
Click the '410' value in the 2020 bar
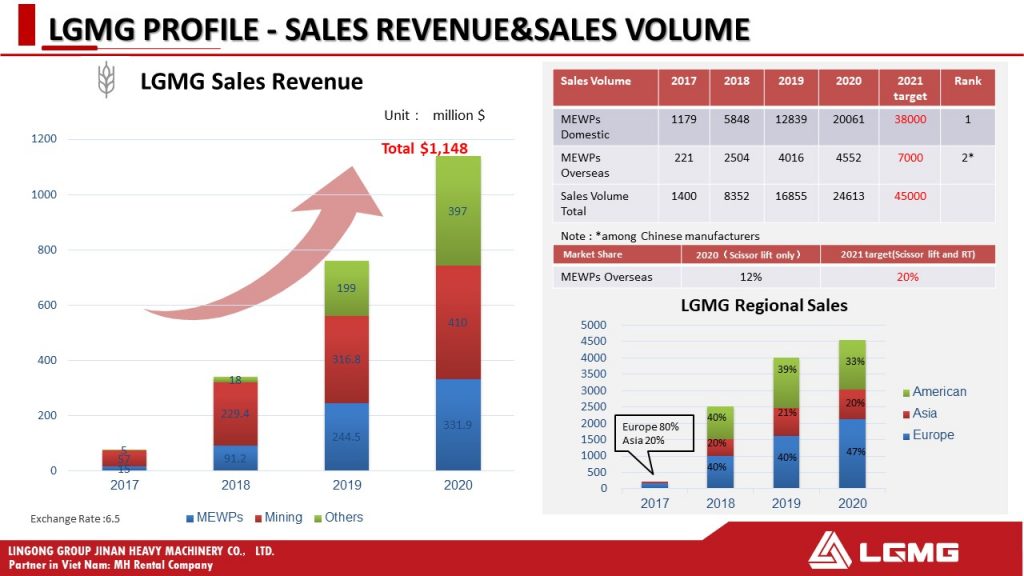click(x=458, y=323)
